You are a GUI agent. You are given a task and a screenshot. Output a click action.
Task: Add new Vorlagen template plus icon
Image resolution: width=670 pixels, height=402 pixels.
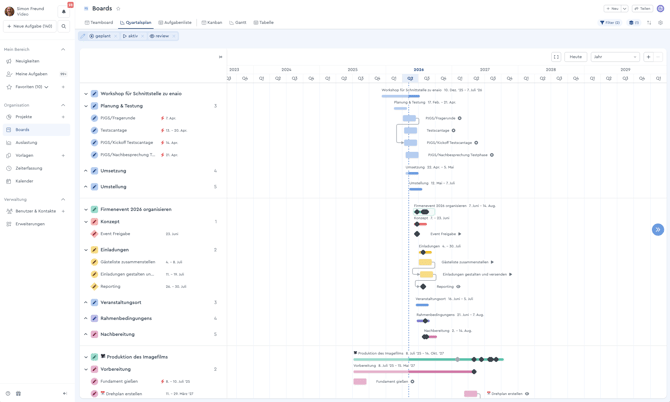(x=63, y=156)
